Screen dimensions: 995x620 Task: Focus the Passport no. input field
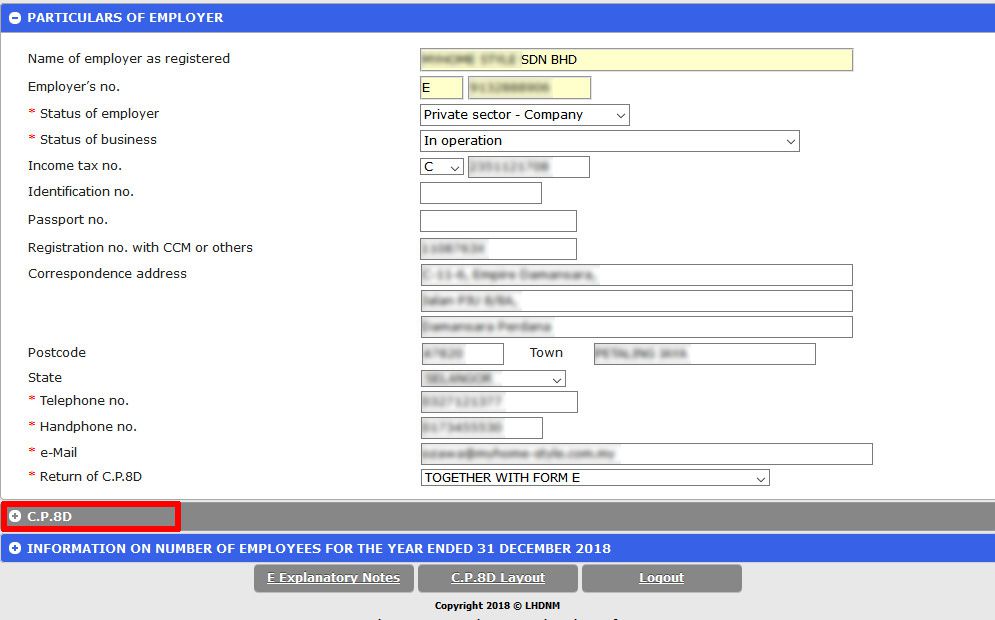click(498, 221)
